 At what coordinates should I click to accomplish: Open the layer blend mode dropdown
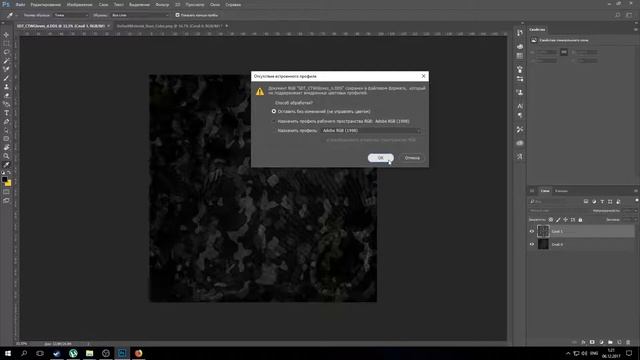click(559, 211)
